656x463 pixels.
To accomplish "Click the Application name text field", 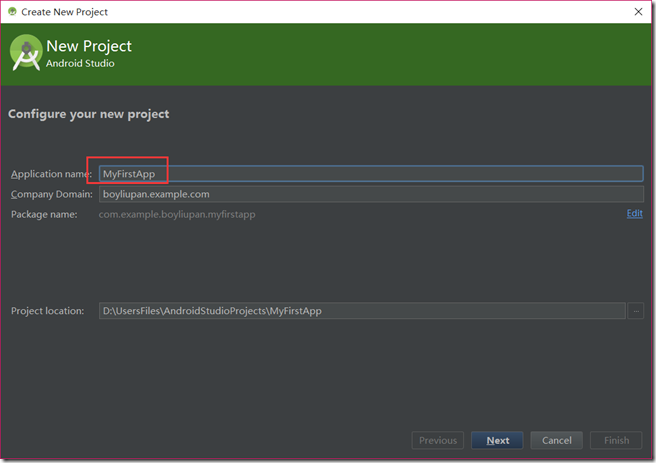I will click(370, 174).
